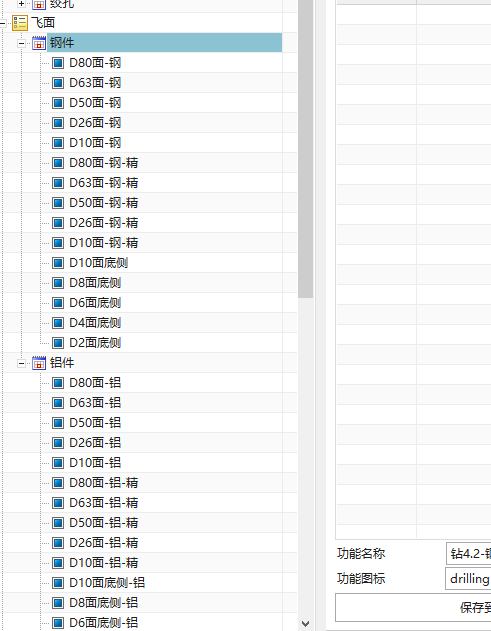The width and height of the screenshot is (491, 631).
Task: Select the D50面-钢 tree item
Action: point(95,103)
